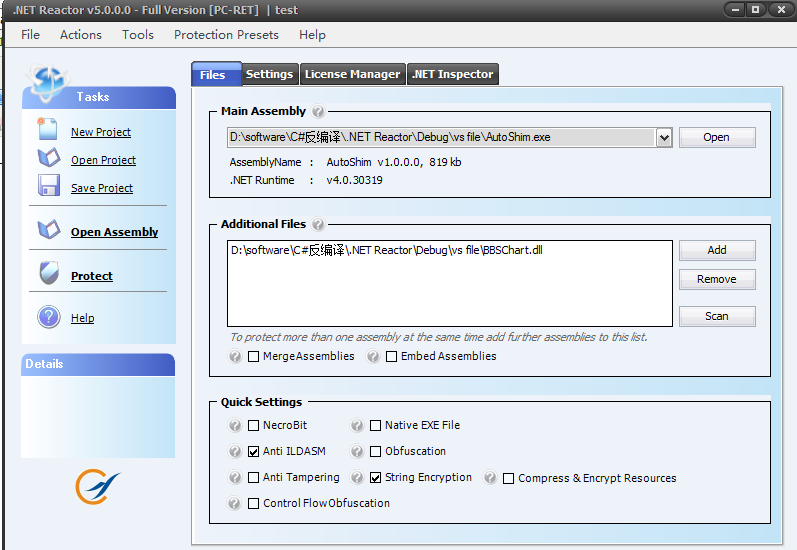Enable the Embed Assemblies checkbox

pos(391,356)
